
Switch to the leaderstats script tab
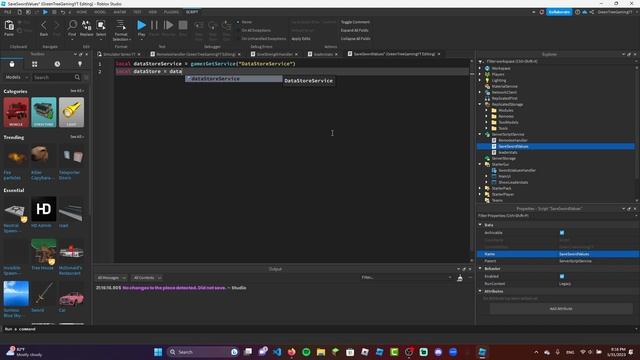[x=322, y=54]
